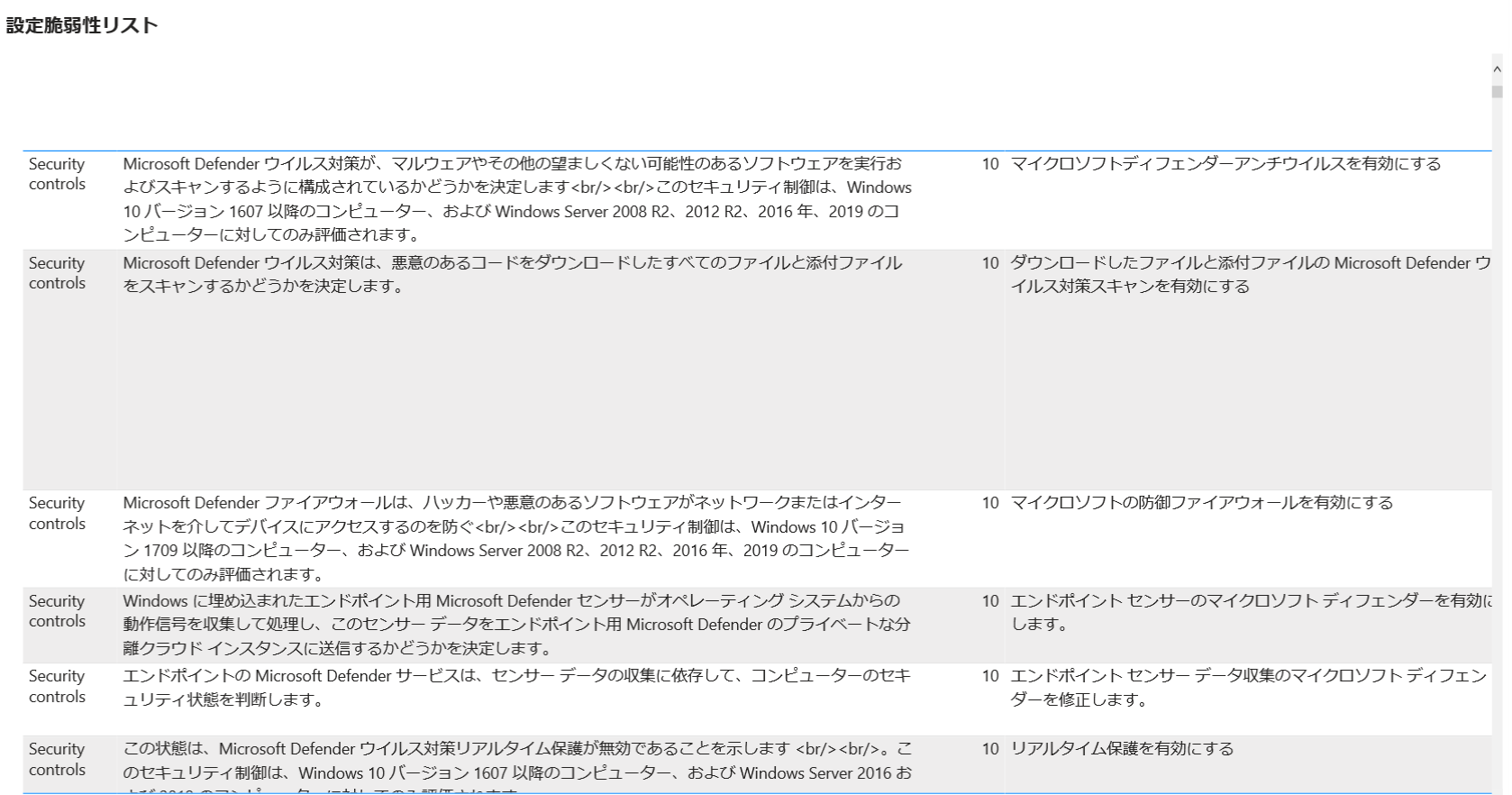Click remediation 'マイクロソフトディフェンダーアンチウイルスを有効にする'
Screen dimensions: 1512x795
pos(1225,164)
